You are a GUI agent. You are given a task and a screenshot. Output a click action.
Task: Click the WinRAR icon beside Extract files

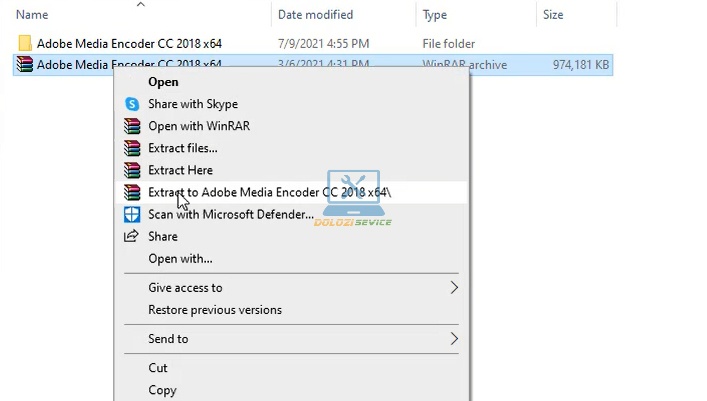pos(132,148)
